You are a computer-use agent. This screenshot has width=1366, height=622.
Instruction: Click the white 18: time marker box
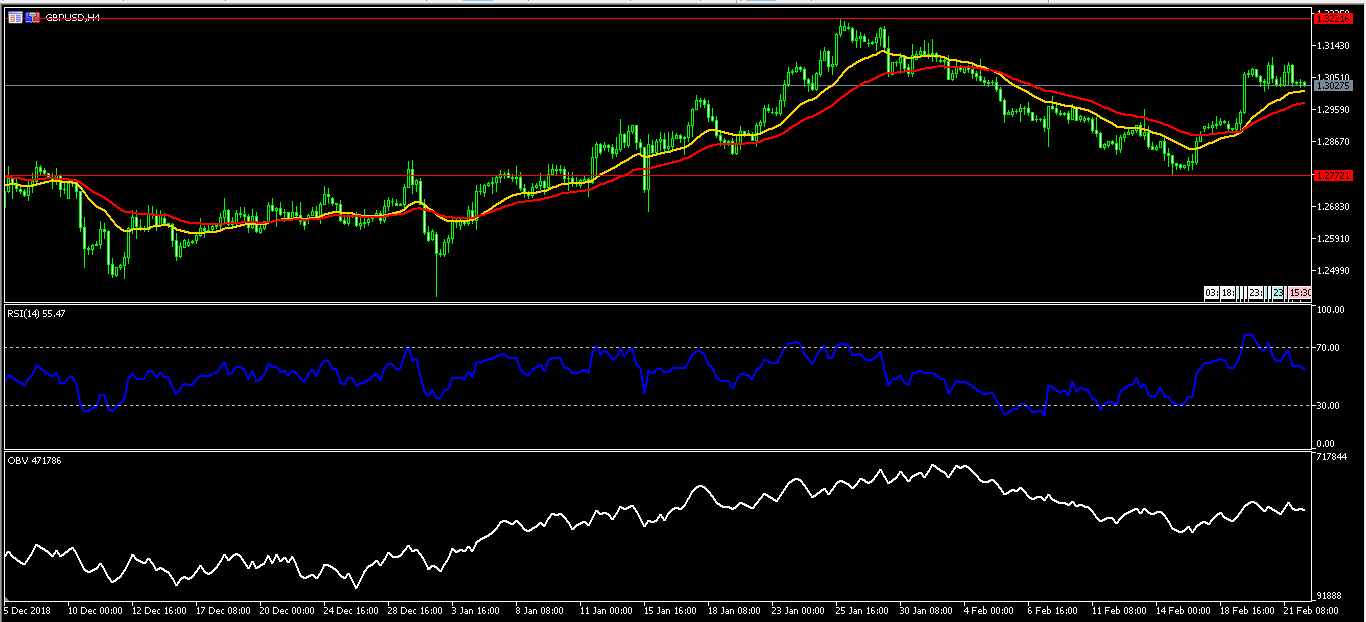pos(1227,293)
